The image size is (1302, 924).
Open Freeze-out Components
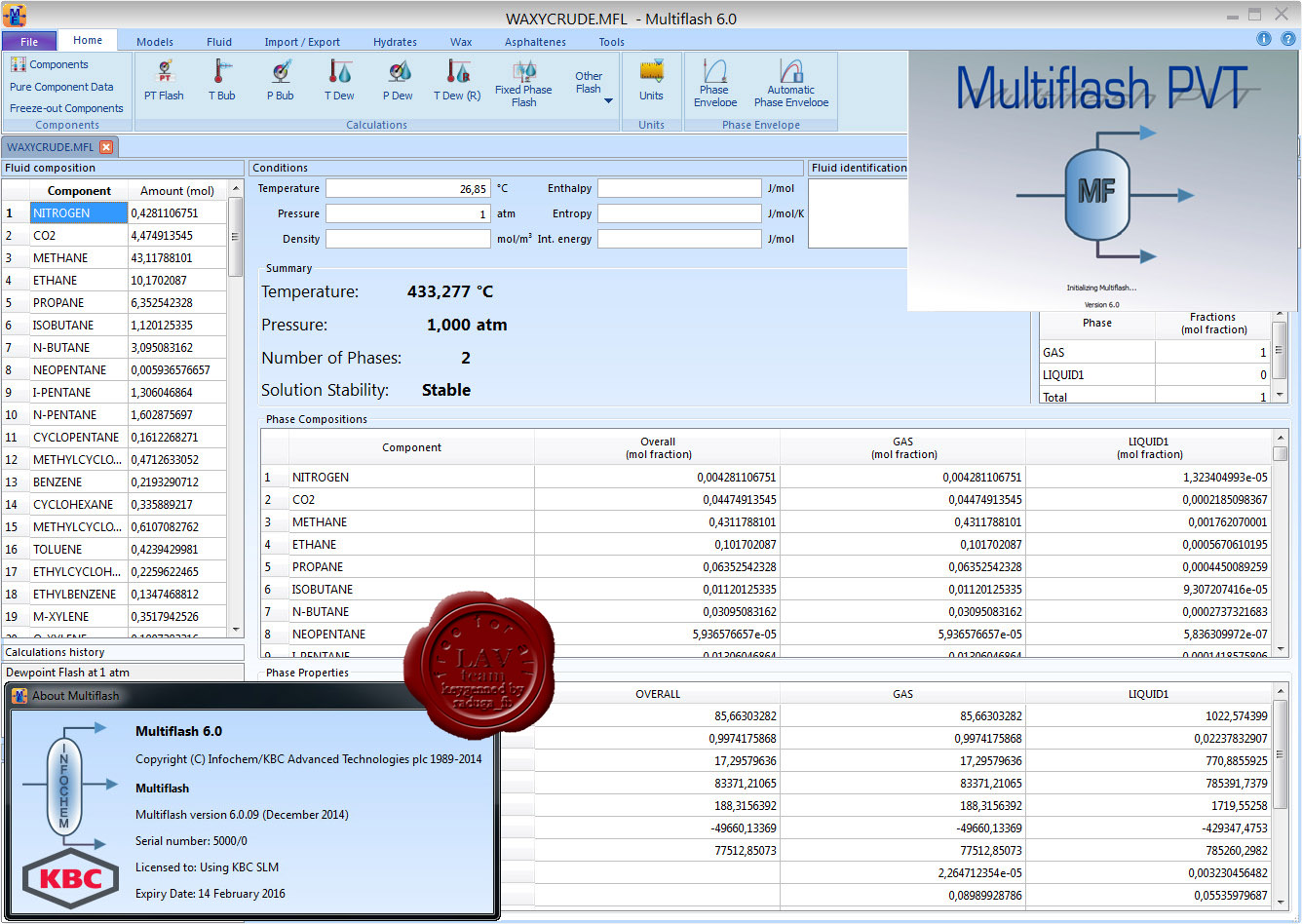click(66, 108)
